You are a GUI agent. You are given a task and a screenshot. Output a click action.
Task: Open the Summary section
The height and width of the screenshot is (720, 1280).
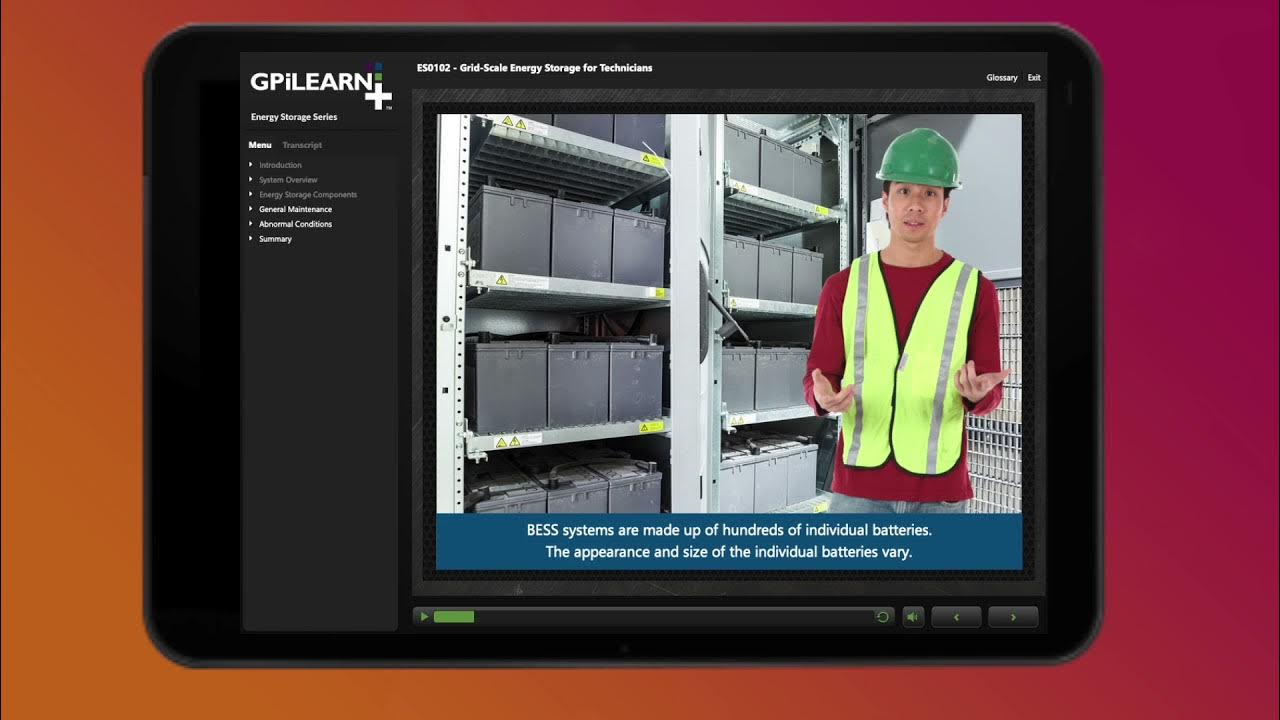click(275, 239)
